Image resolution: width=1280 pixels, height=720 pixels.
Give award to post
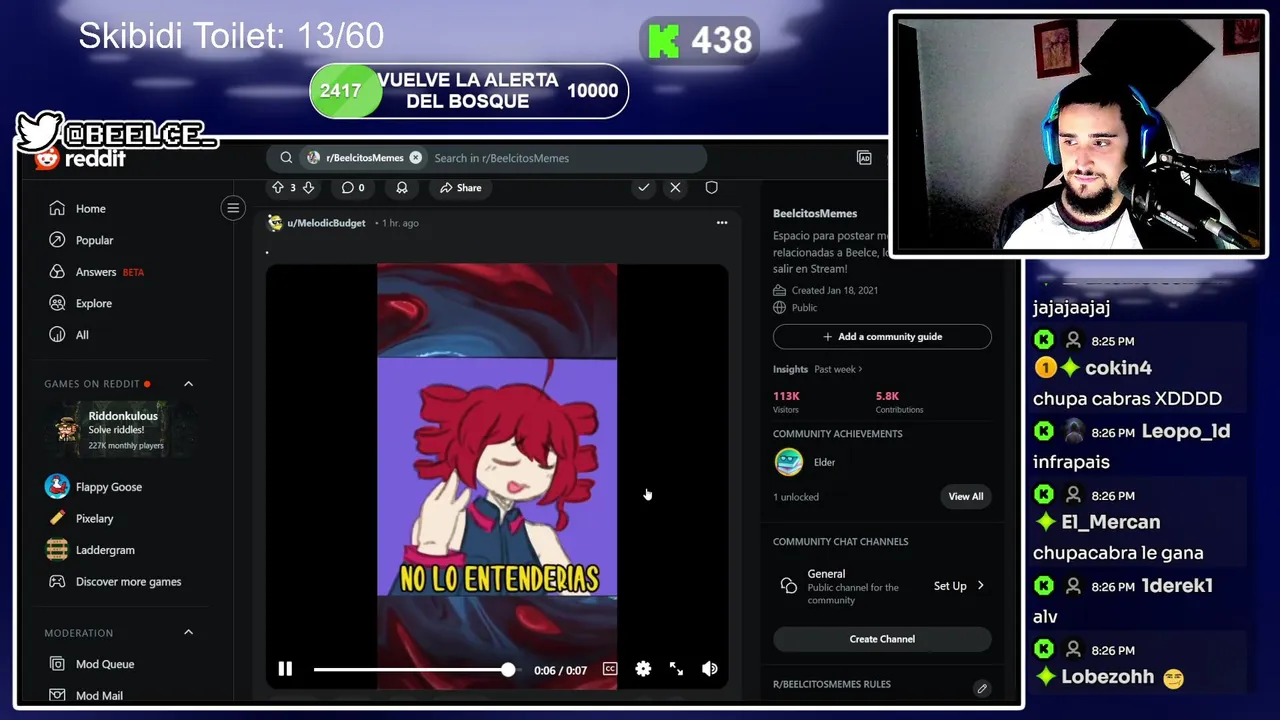pos(402,188)
